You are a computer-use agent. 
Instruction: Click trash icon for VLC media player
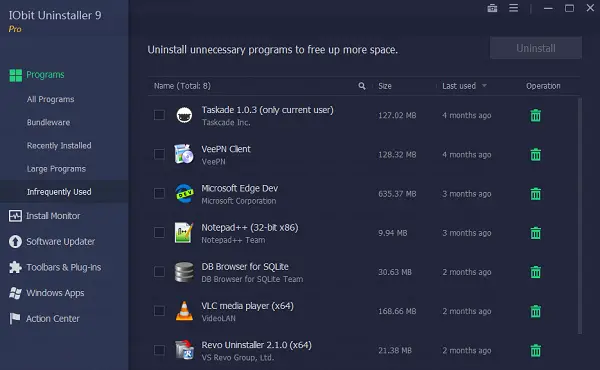535,311
